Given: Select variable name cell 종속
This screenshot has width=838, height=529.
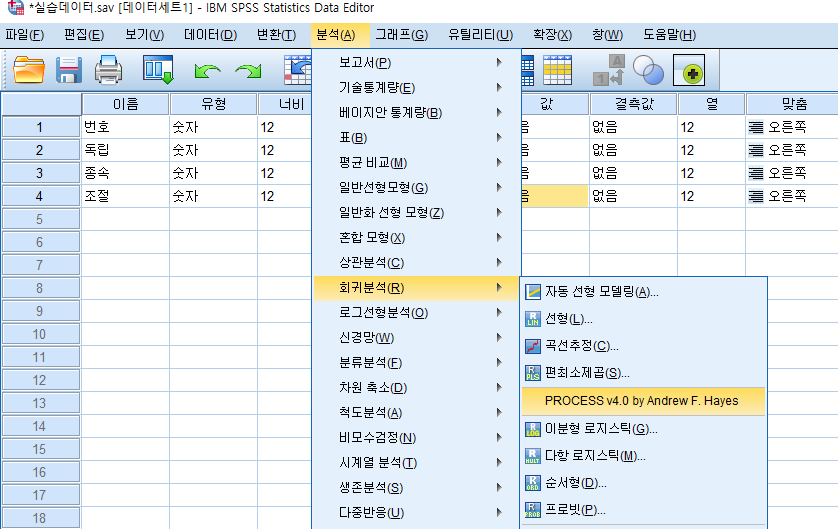Looking at the screenshot, I should (x=126, y=173).
